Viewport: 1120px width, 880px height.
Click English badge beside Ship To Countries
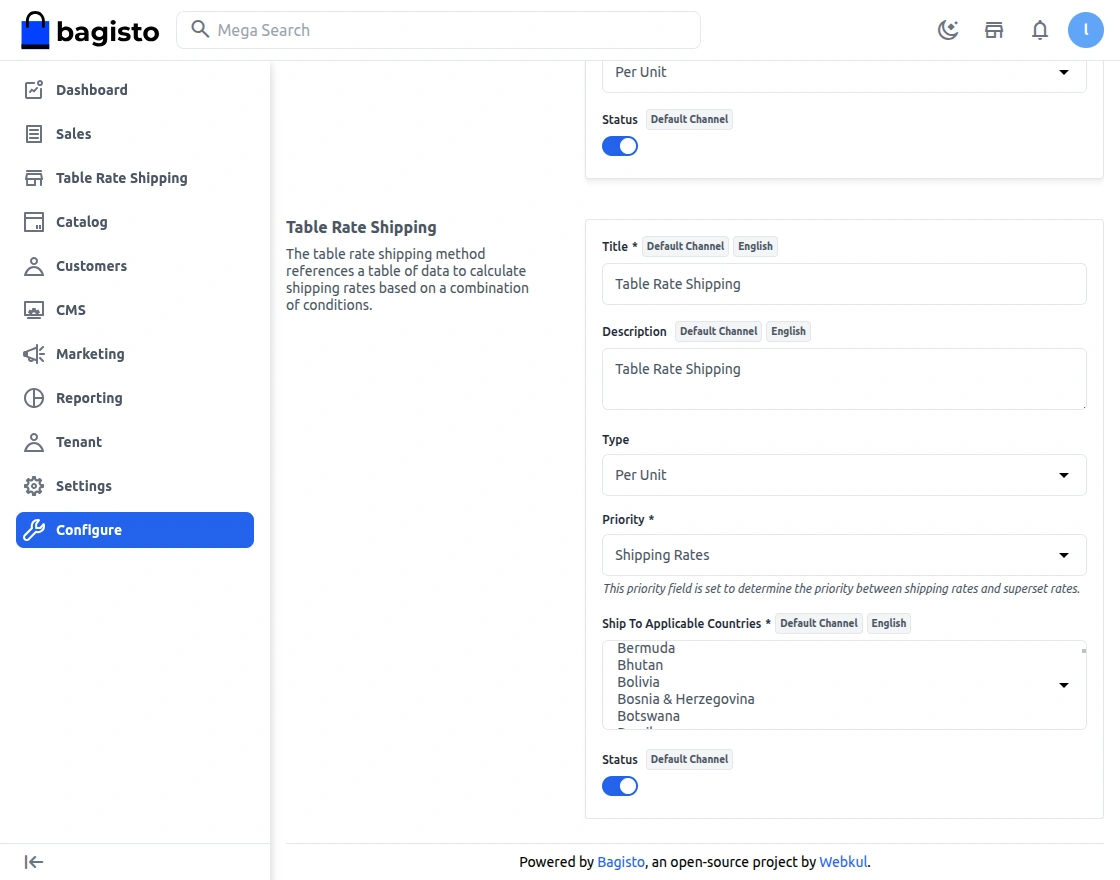tap(889, 624)
